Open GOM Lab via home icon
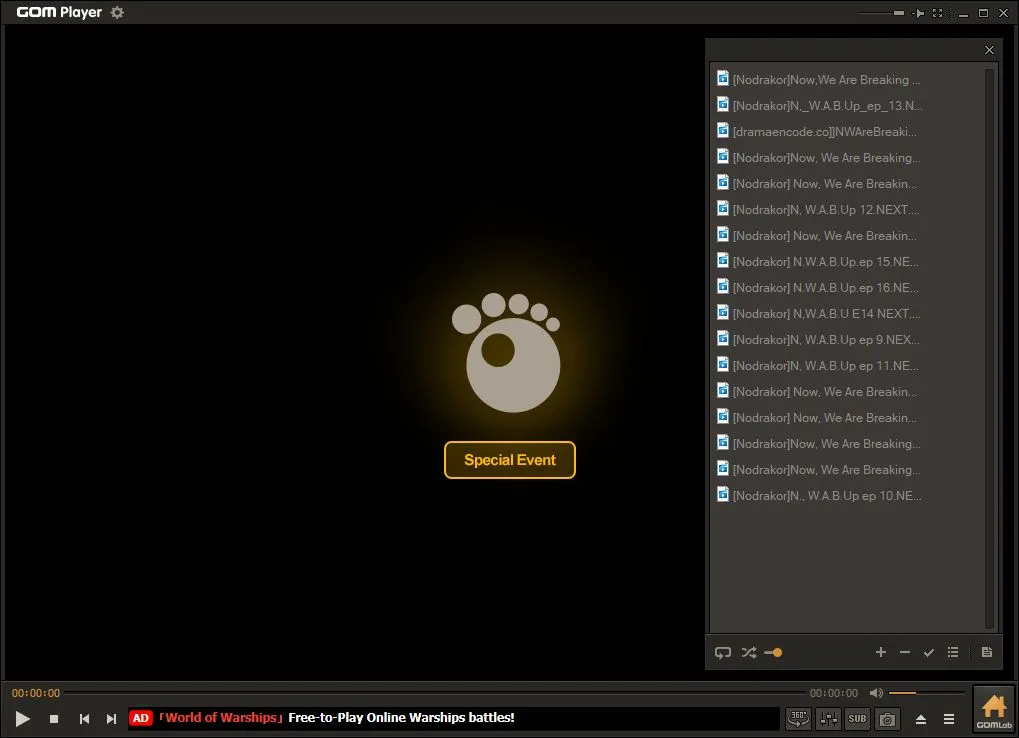Screen dimensions: 1019x738 click(993, 707)
